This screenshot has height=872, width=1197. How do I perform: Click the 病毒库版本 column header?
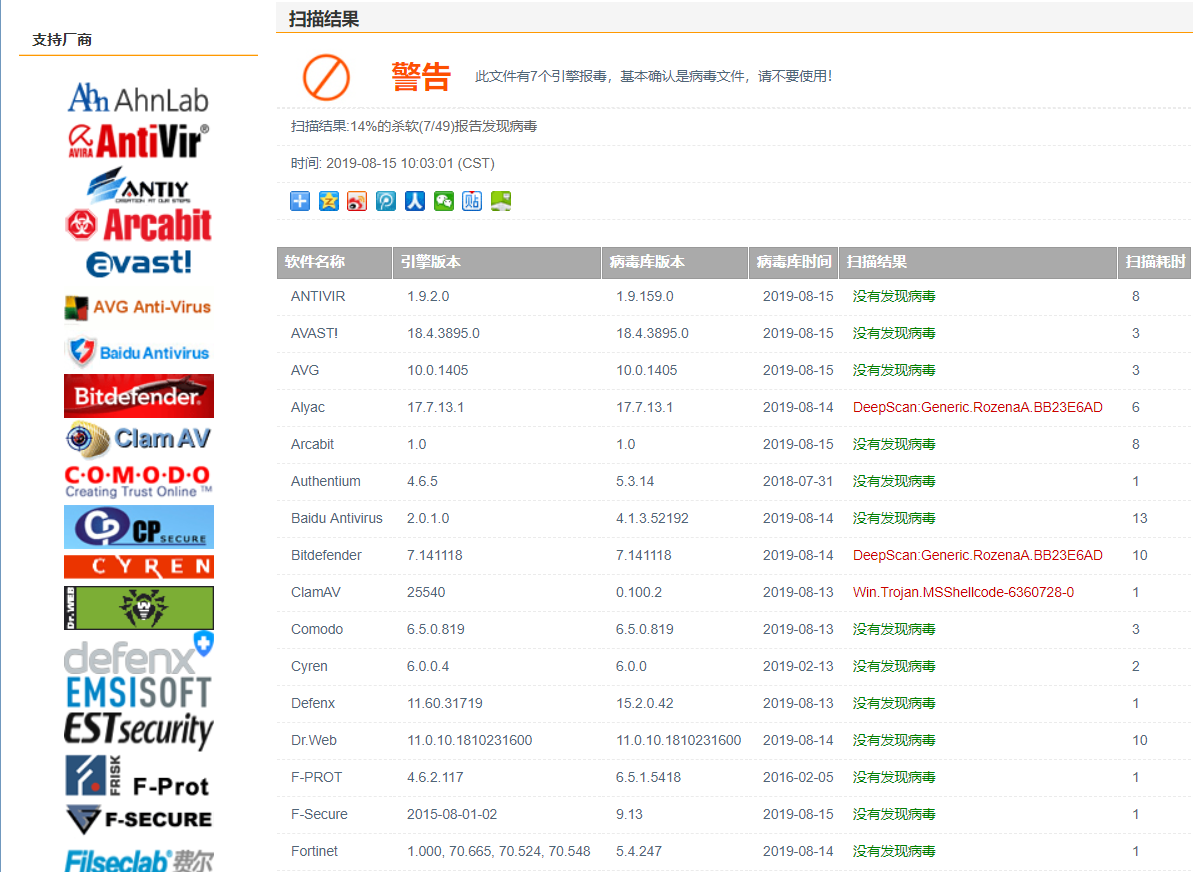point(675,262)
